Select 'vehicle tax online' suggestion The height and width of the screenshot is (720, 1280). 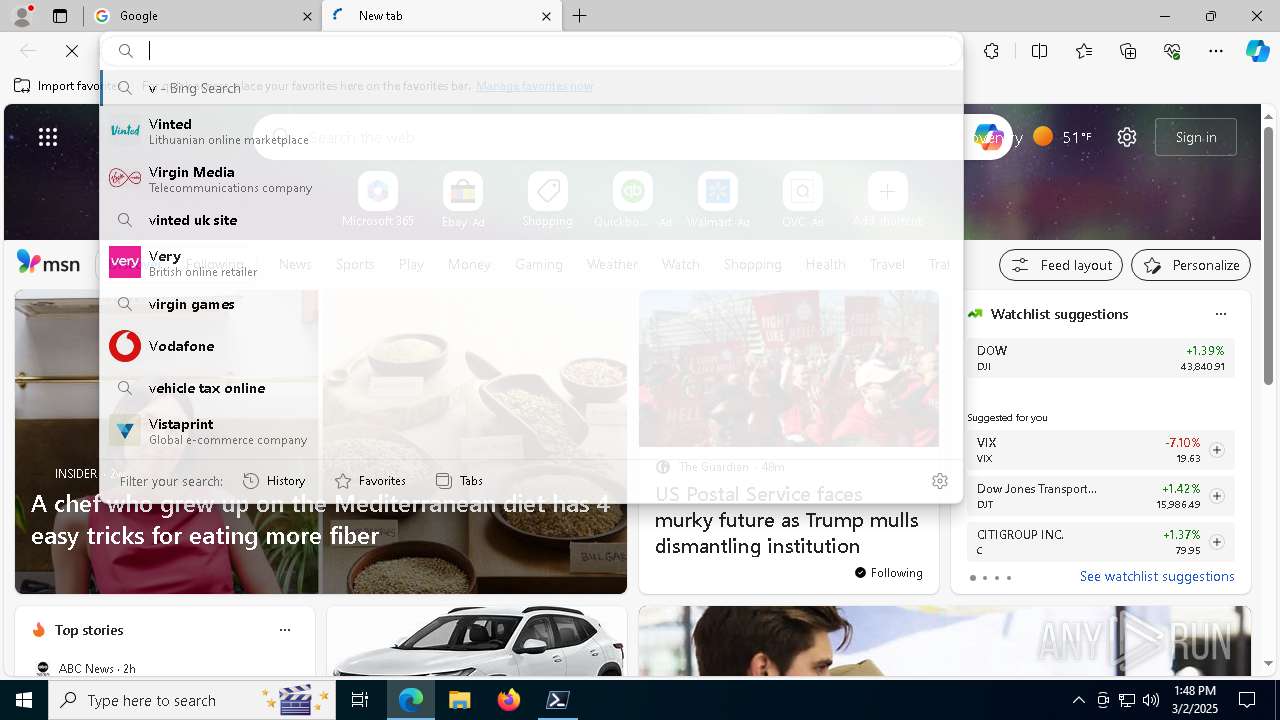click(x=531, y=388)
